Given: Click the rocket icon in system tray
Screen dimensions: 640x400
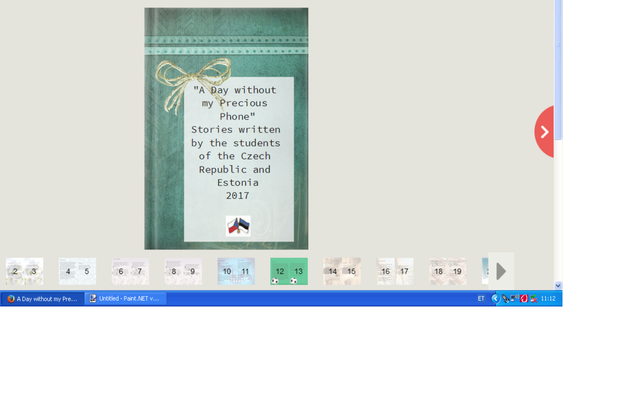Looking at the screenshot, I should pos(505,299).
